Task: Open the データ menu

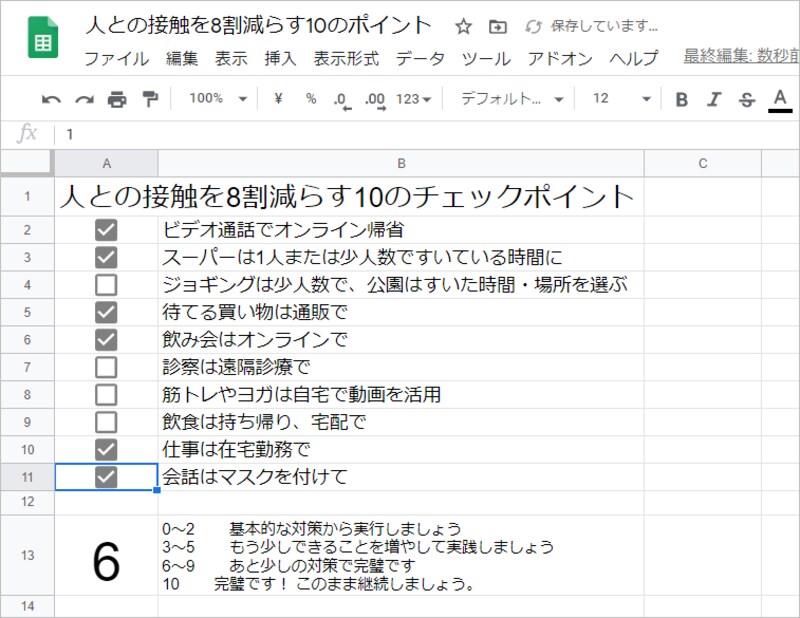Action: [420, 59]
